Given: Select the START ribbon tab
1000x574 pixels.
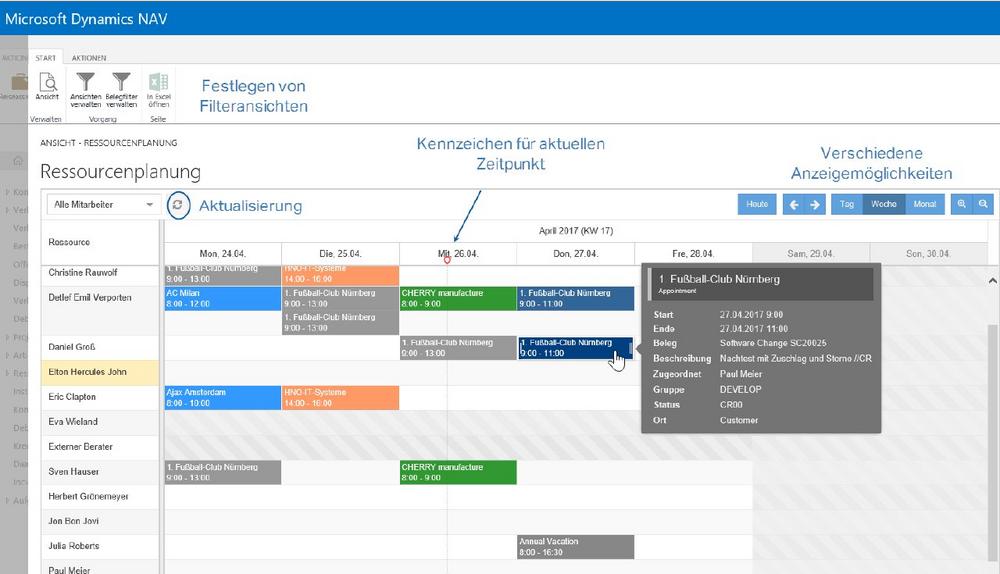Looking at the screenshot, I should coord(45,58).
